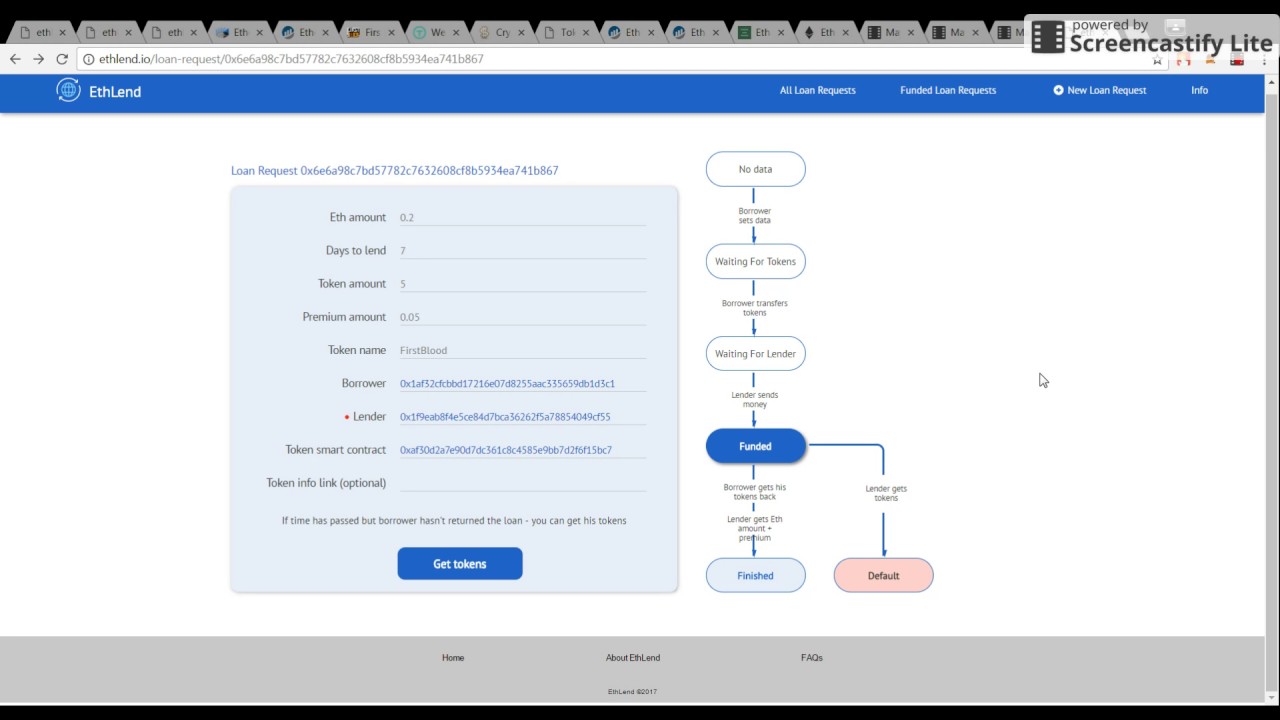This screenshot has height=720, width=1280.
Task: Click the 'Lender sends money' step text
Action: pyautogui.click(x=755, y=400)
